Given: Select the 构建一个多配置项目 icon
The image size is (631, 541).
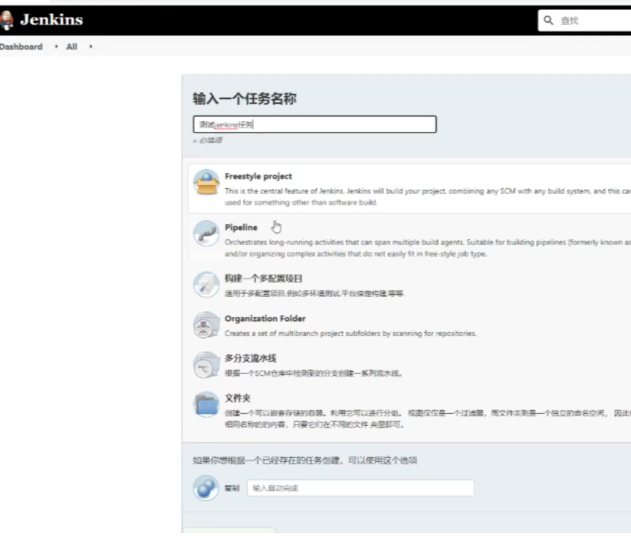Looking at the screenshot, I should click(206, 284).
